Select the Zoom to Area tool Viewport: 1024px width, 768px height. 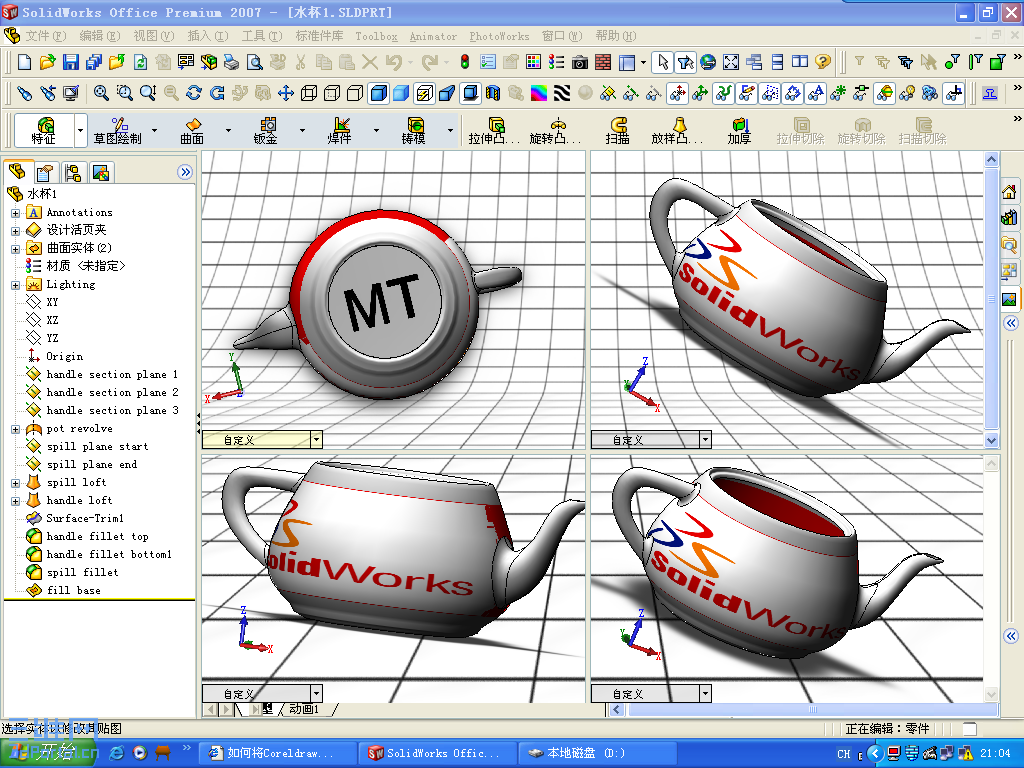click(123, 95)
